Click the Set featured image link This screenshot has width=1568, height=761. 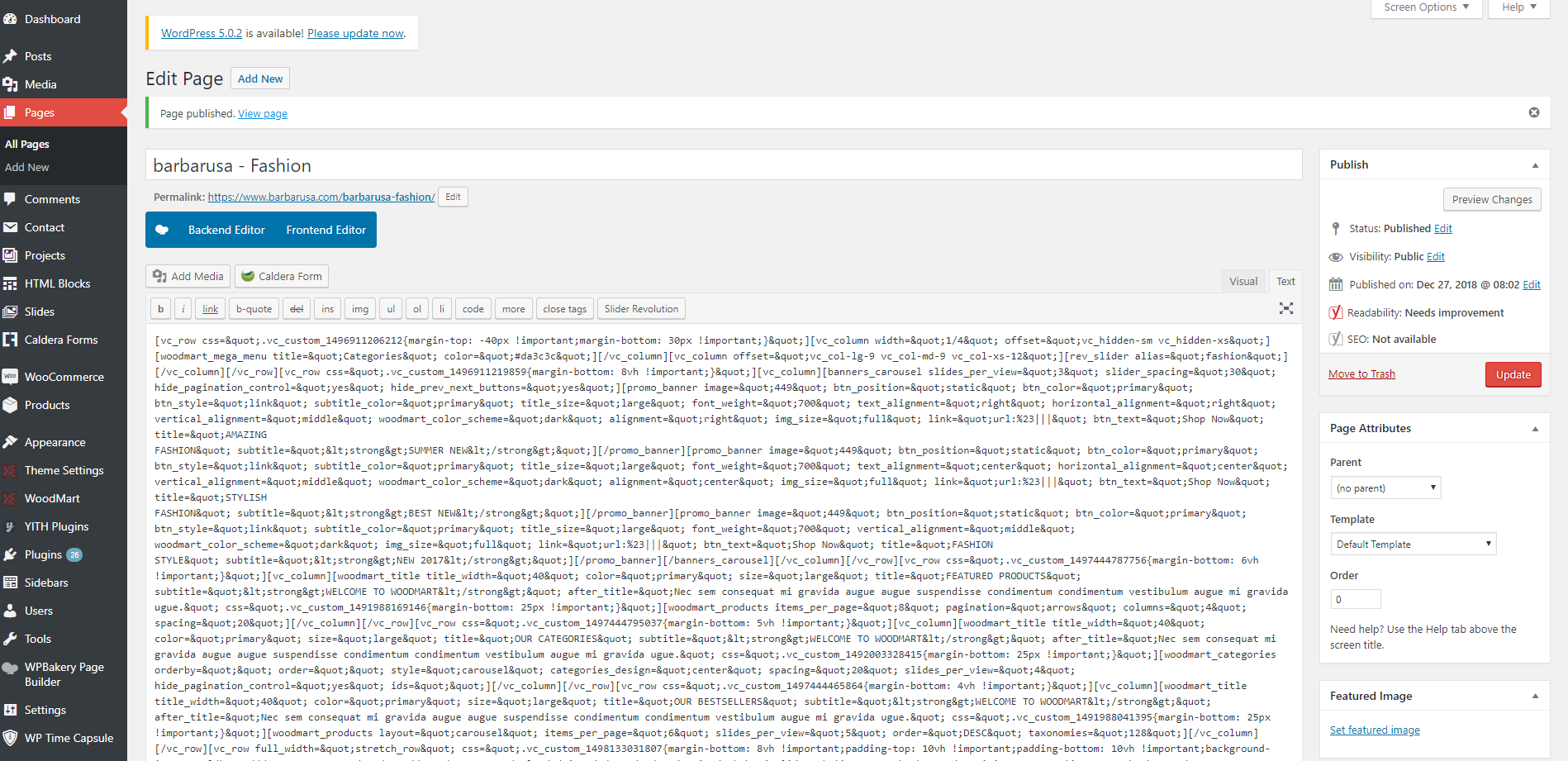(x=1375, y=730)
